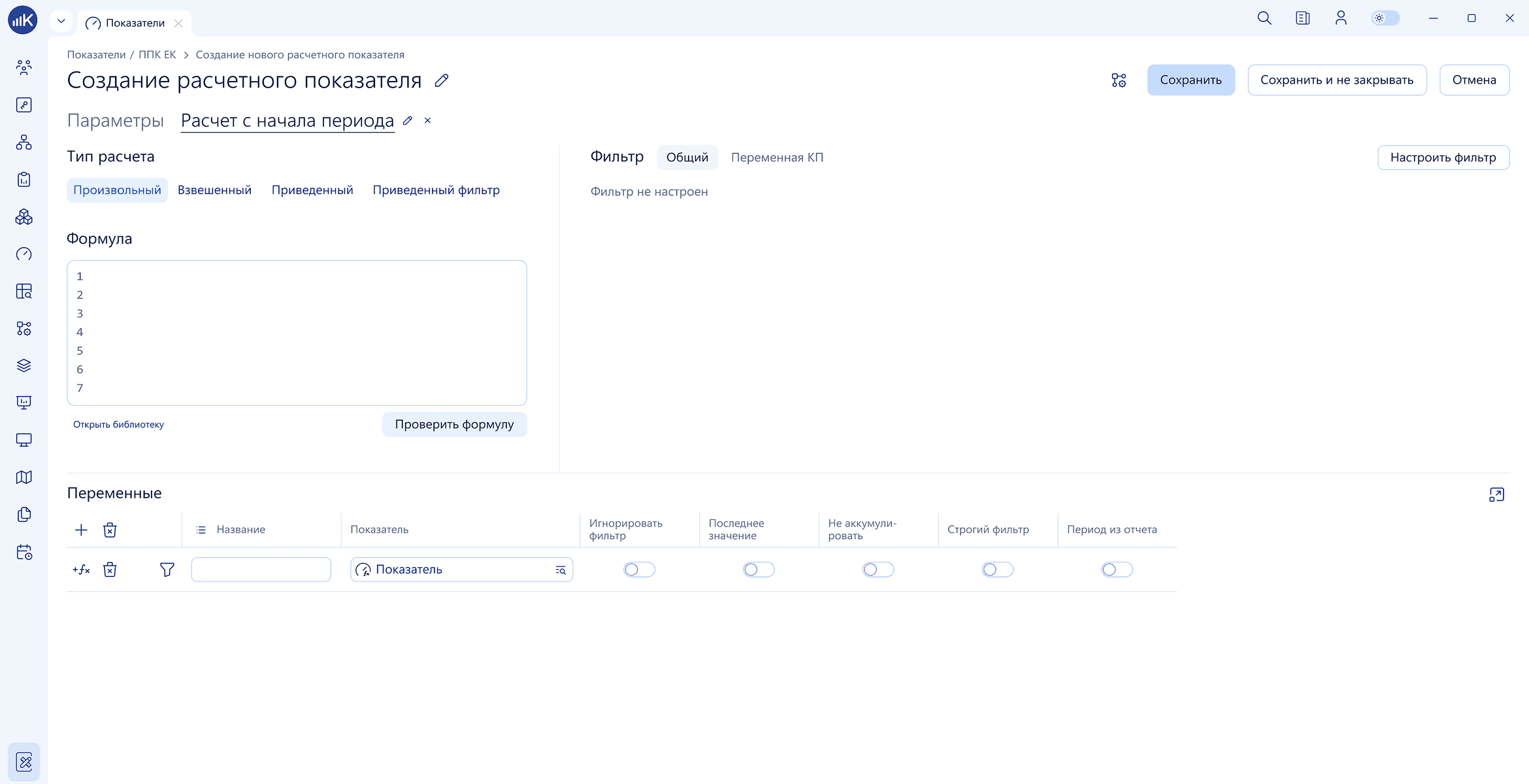1529x784 pixels.
Task: Toggle the light/dark theme switch
Action: coord(1385,18)
